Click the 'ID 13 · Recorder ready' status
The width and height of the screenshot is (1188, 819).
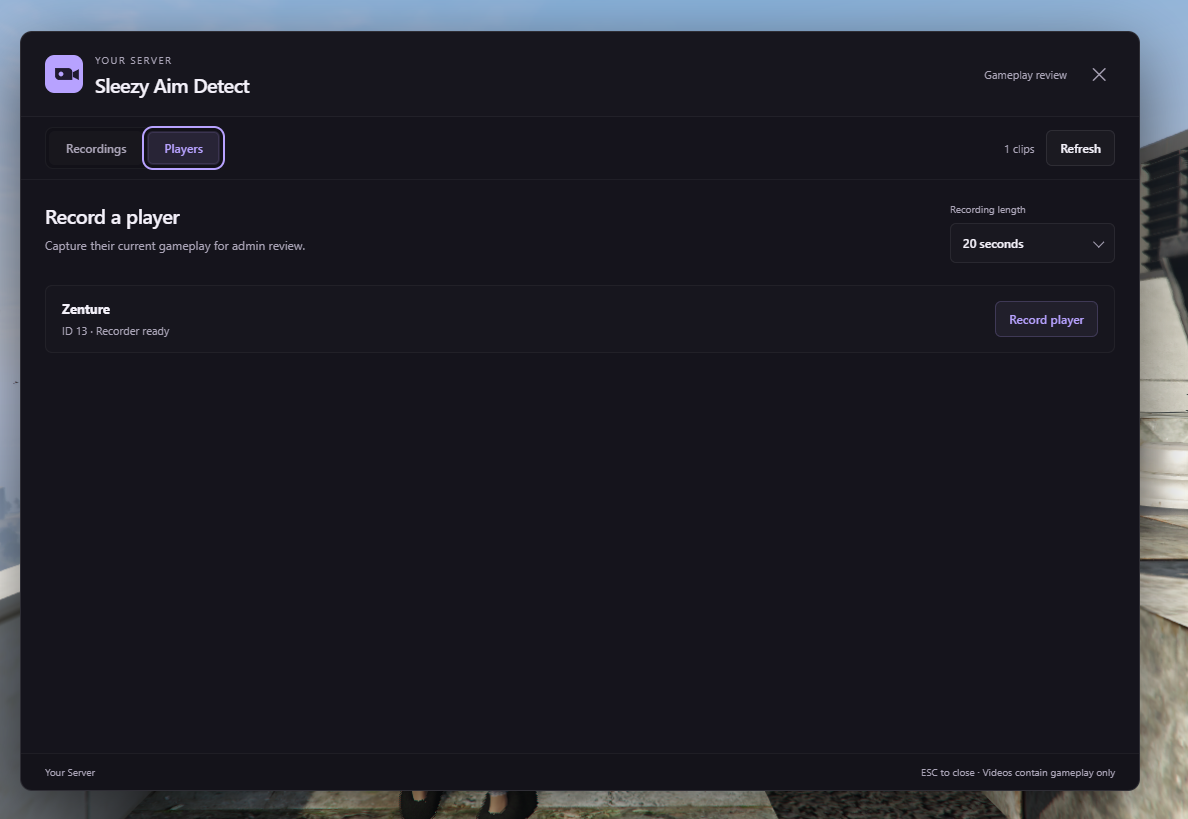(115, 331)
